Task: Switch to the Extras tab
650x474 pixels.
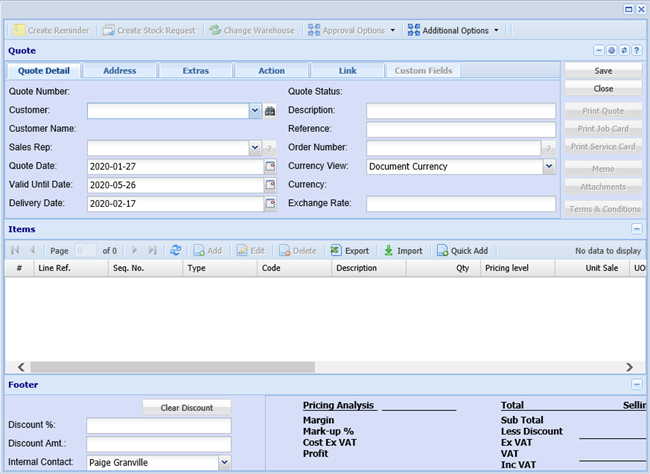Action: point(195,71)
